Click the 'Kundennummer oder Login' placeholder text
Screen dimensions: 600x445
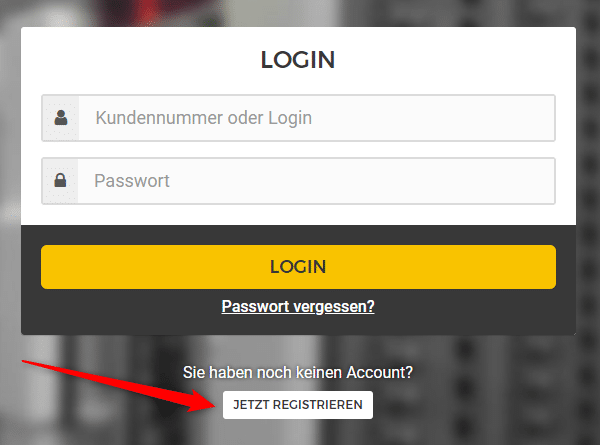204,118
